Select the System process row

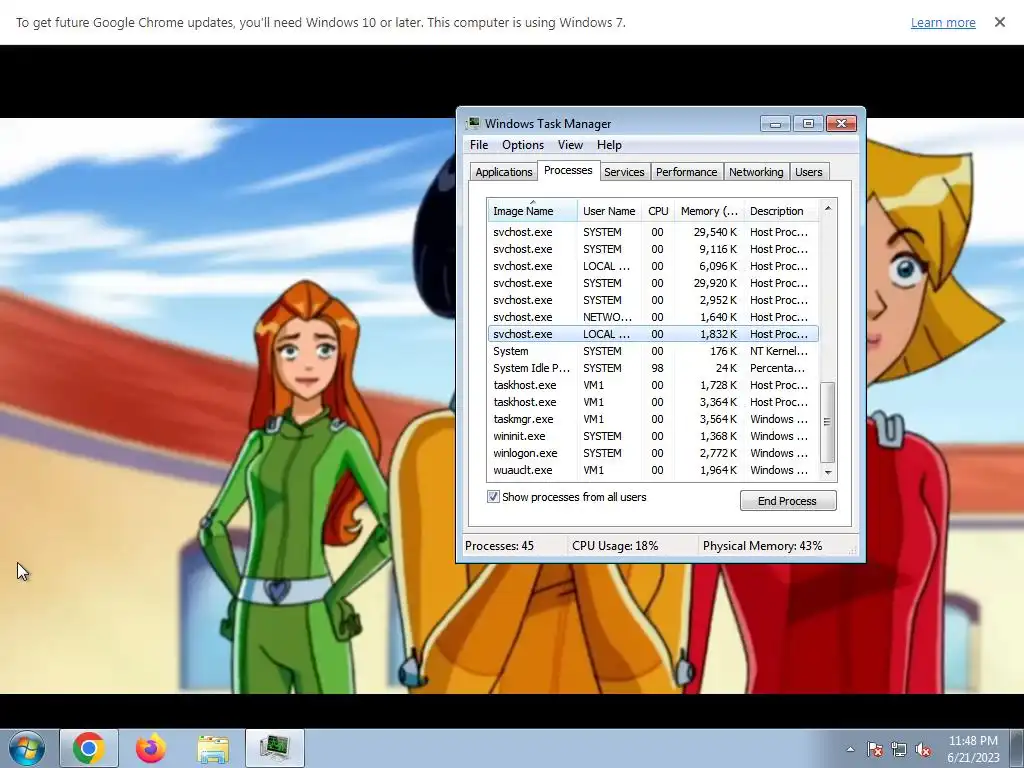(653, 351)
